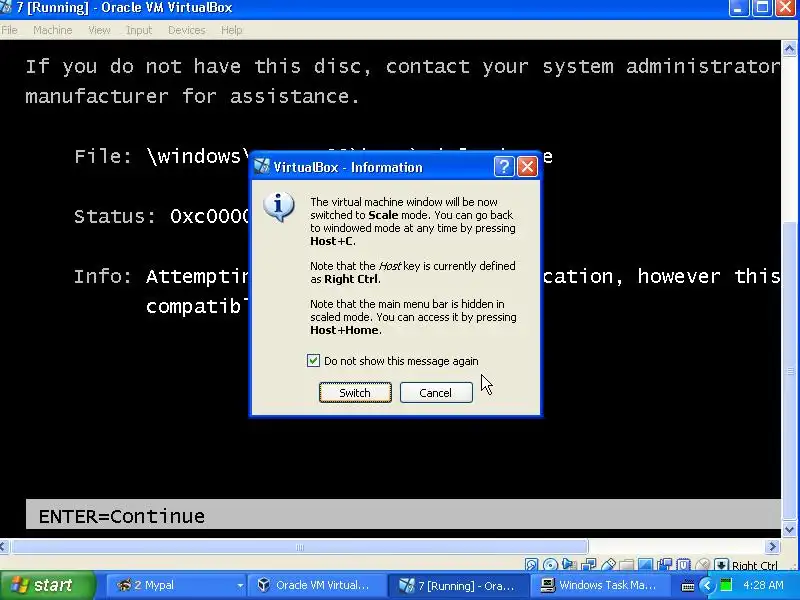Click the horizontal scrollbar thumb
The height and width of the screenshot is (600, 800).
tap(300, 547)
